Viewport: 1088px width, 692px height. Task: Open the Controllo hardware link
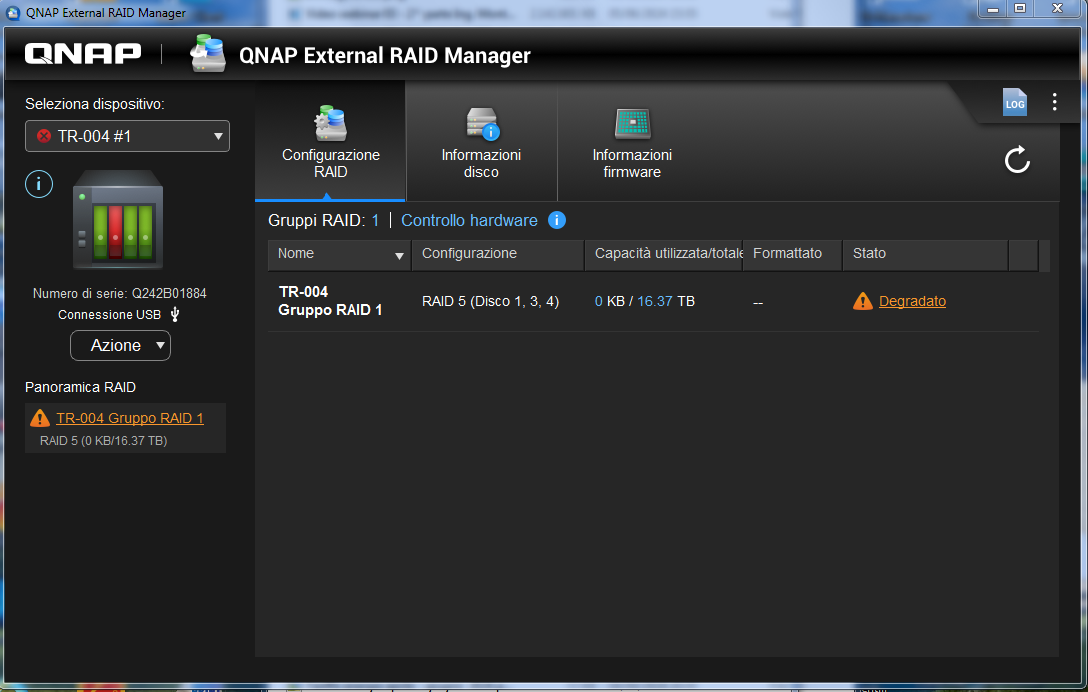click(469, 221)
